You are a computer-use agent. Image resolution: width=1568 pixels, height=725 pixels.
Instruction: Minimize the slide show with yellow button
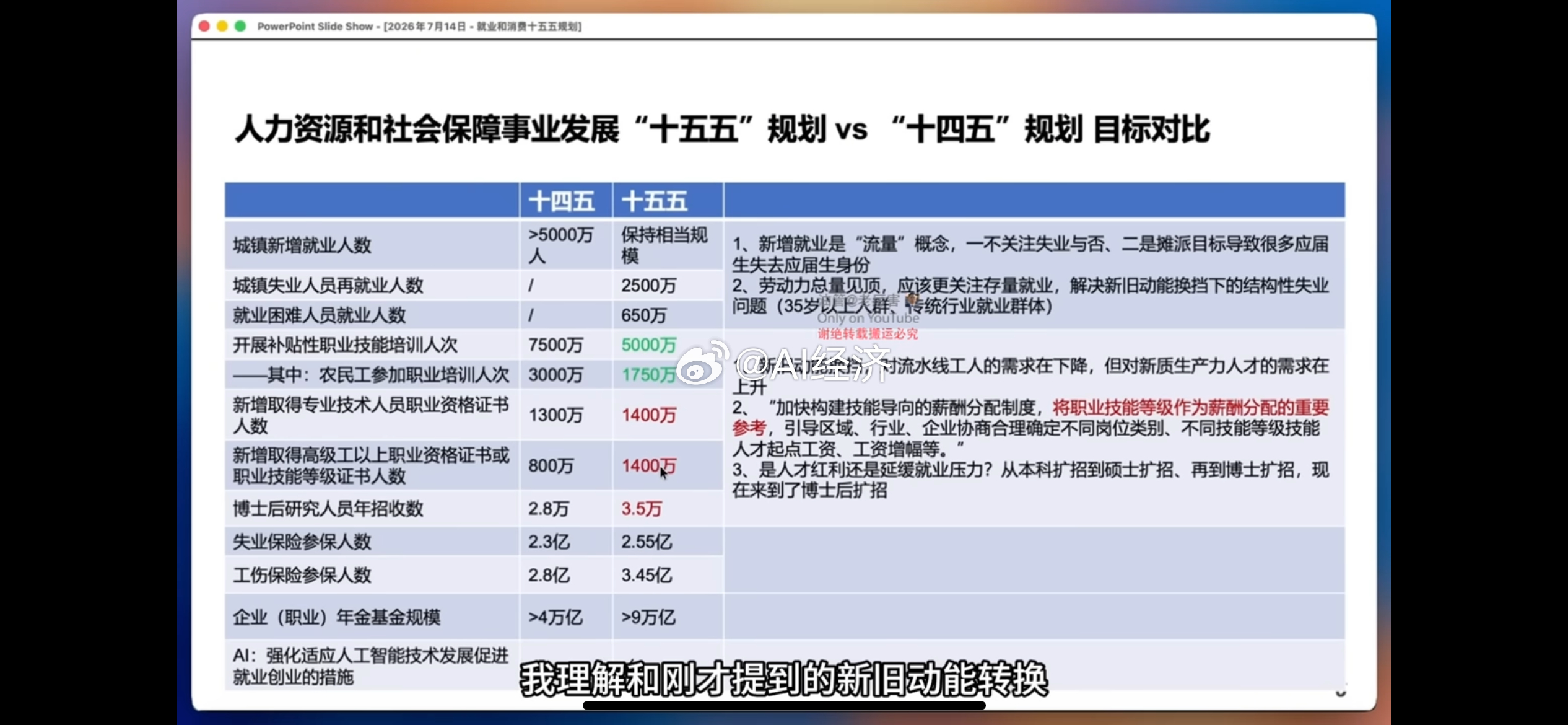tap(222, 26)
